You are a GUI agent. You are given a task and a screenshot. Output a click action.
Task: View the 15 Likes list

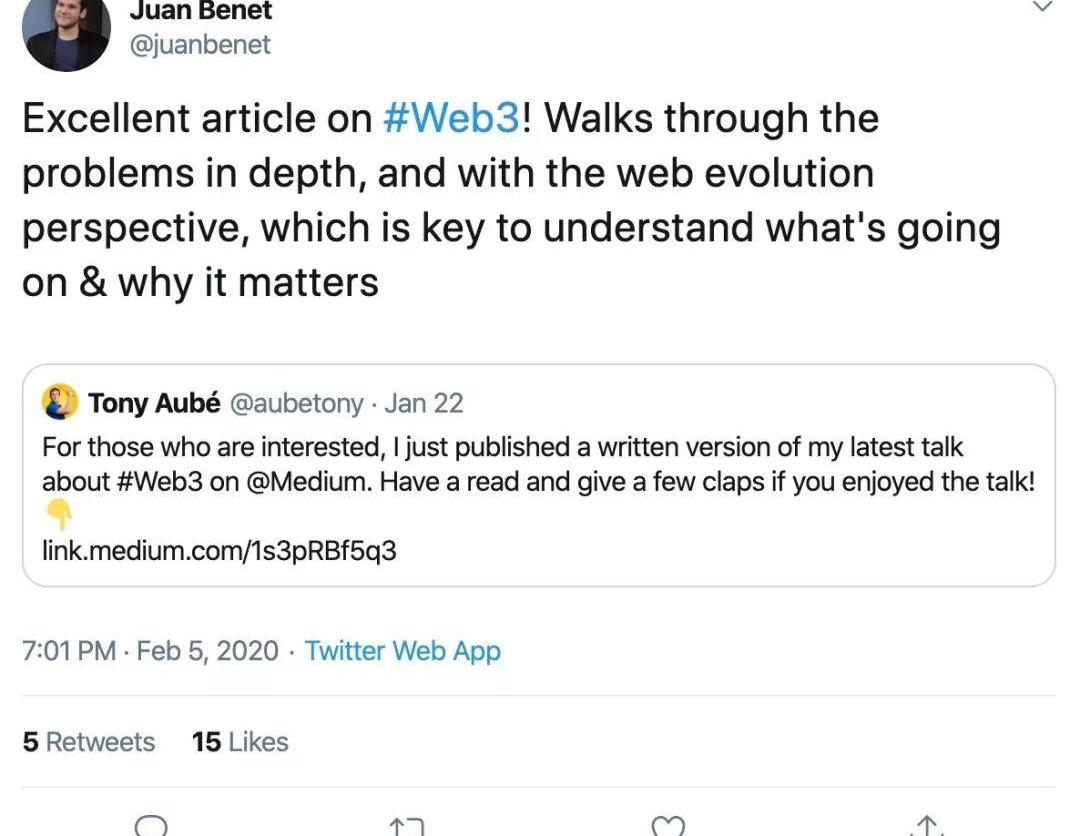(x=240, y=742)
